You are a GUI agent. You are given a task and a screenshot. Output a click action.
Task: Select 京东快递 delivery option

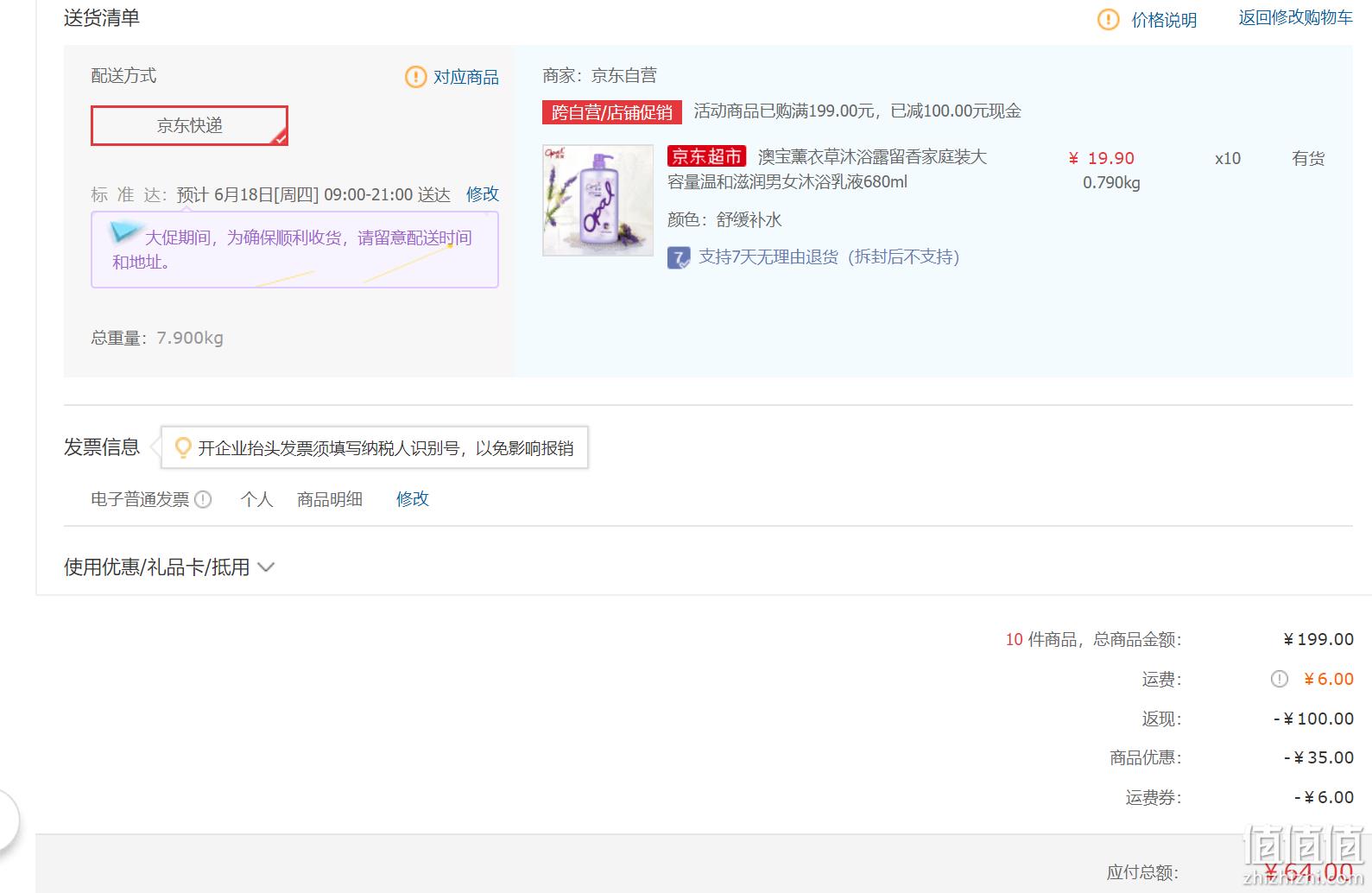pyautogui.click(x=189, y=125)
